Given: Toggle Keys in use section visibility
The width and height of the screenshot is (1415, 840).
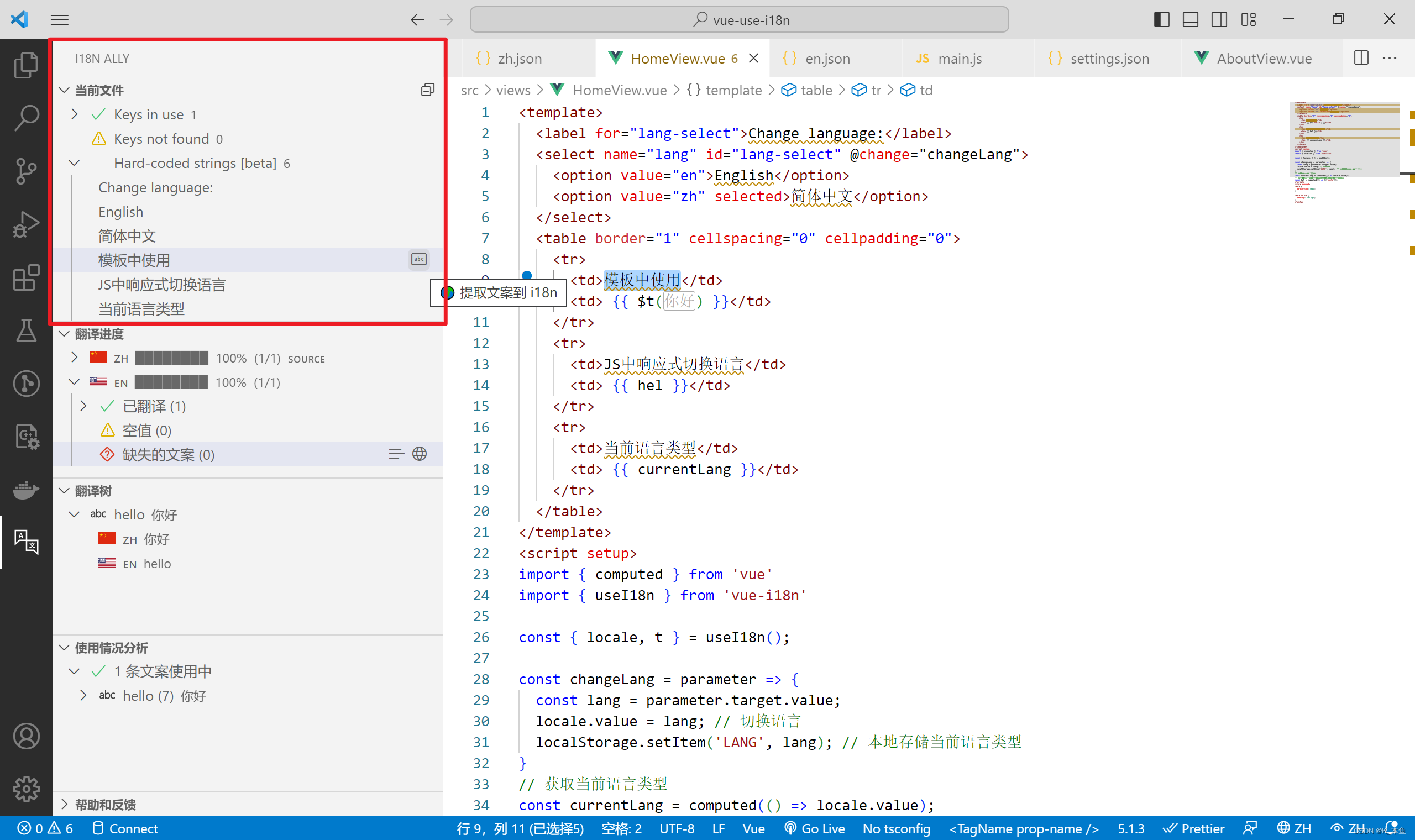Looking at the screenshot, I should click(x=76, y=113).
